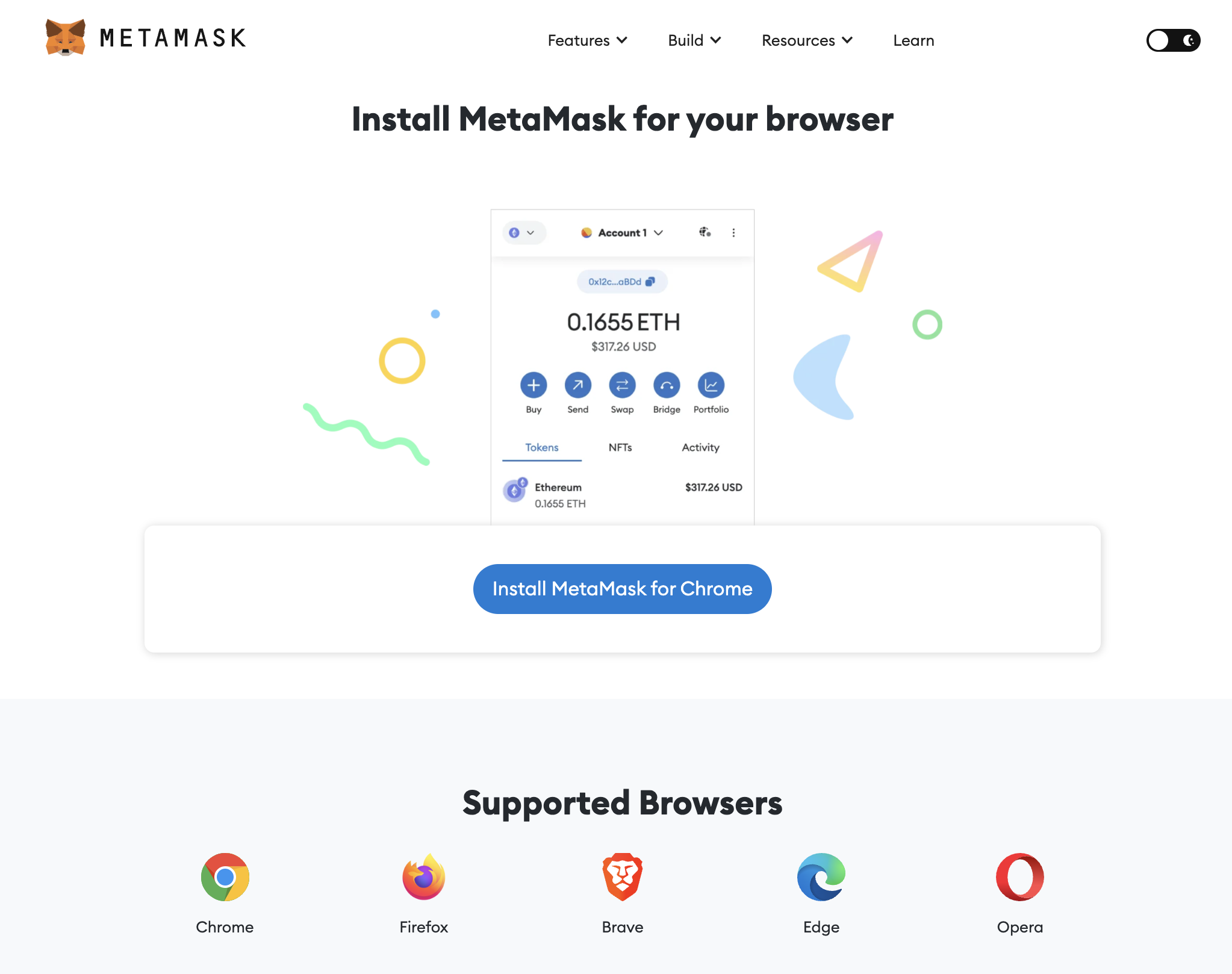Click the Portfolio chart icon
Screen dimensions: 1232x974
coord(711,385)
